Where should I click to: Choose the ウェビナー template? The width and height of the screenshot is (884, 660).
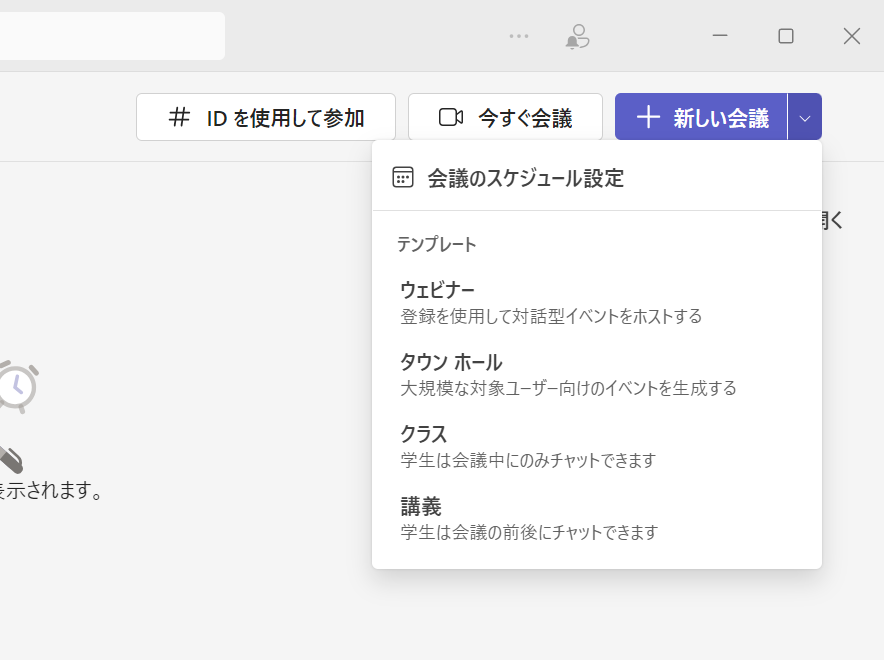[x=596, y=302]
